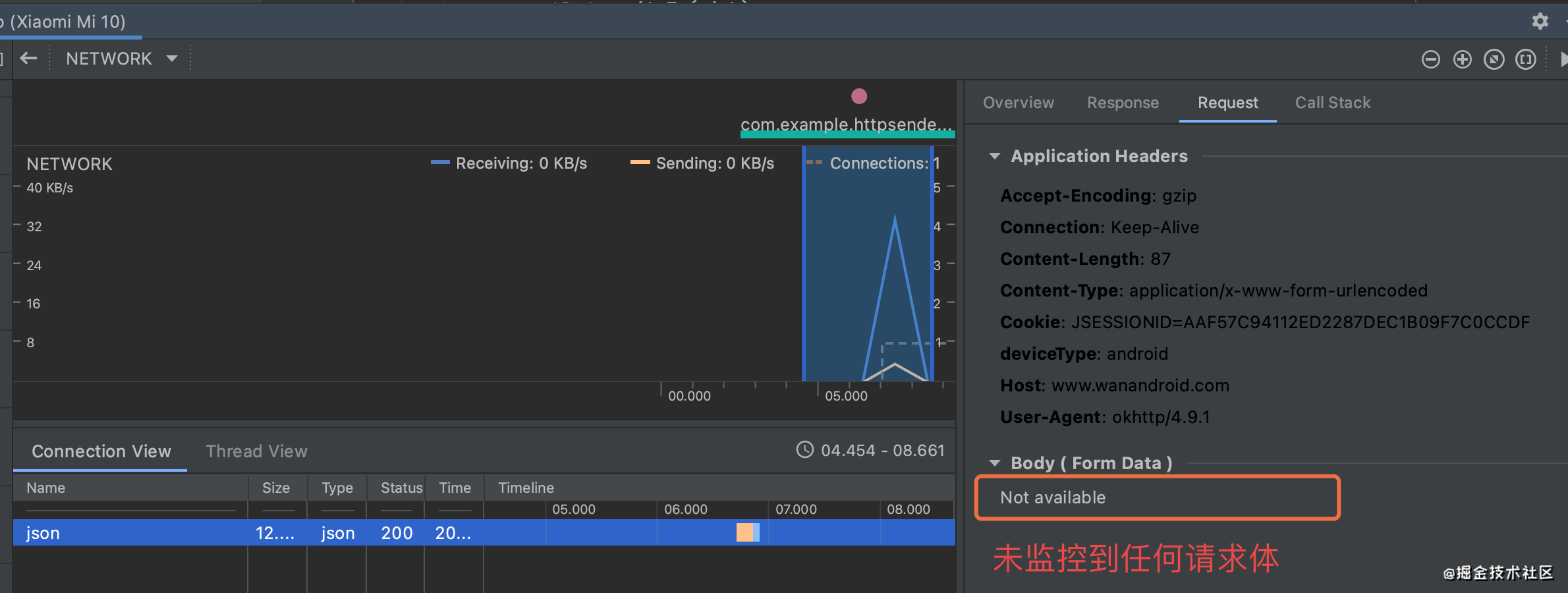This screenshot has width=1568, height=593.
Task: Click the back arrow in profiler toolbar
Action: [x=28, y=59]
